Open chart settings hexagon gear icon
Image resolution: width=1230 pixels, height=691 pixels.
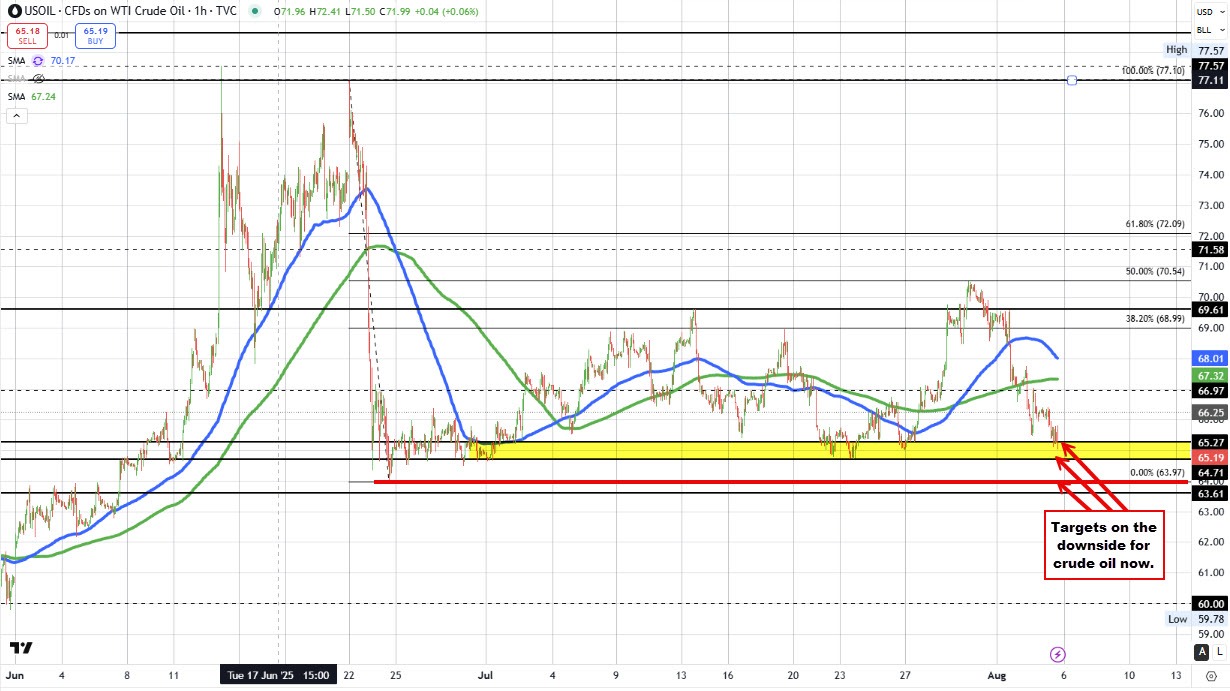pos(1211,677)
